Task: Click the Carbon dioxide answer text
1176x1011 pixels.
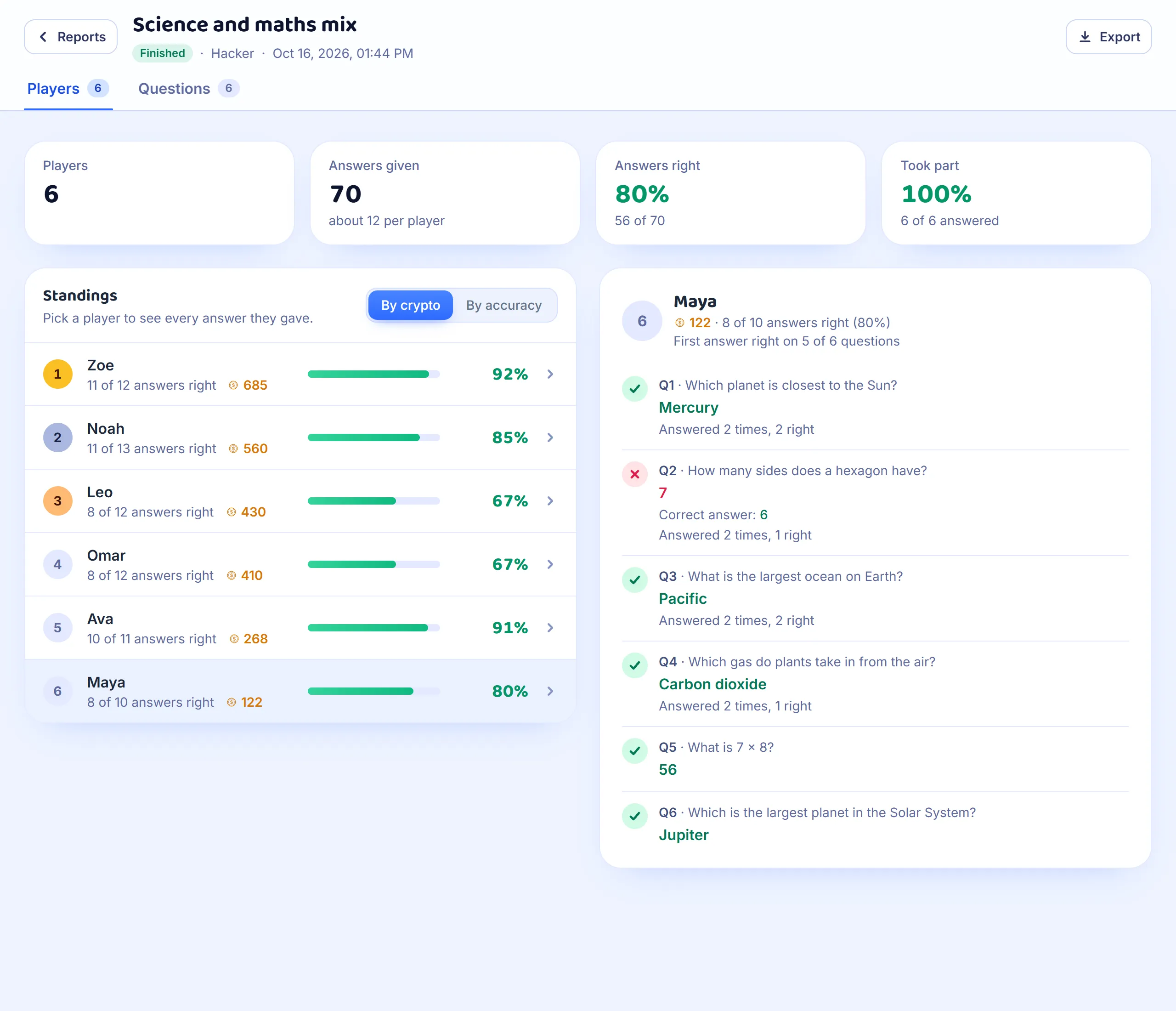Action: point(712,684)
